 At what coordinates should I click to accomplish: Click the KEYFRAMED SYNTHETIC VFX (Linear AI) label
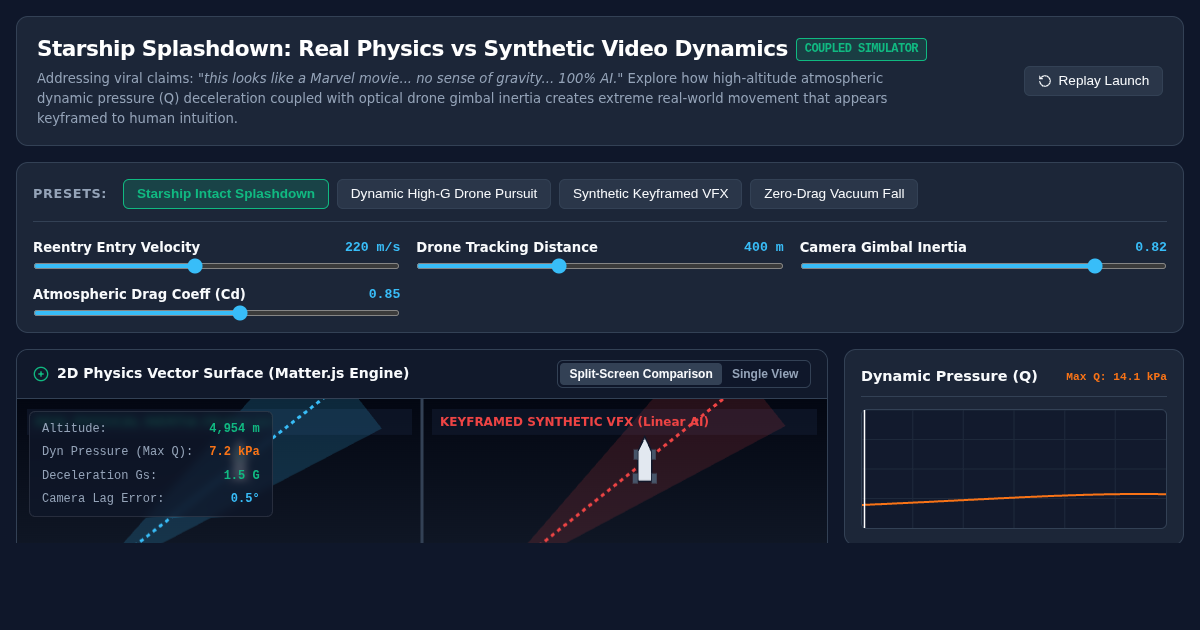click(x=574, y=422)
